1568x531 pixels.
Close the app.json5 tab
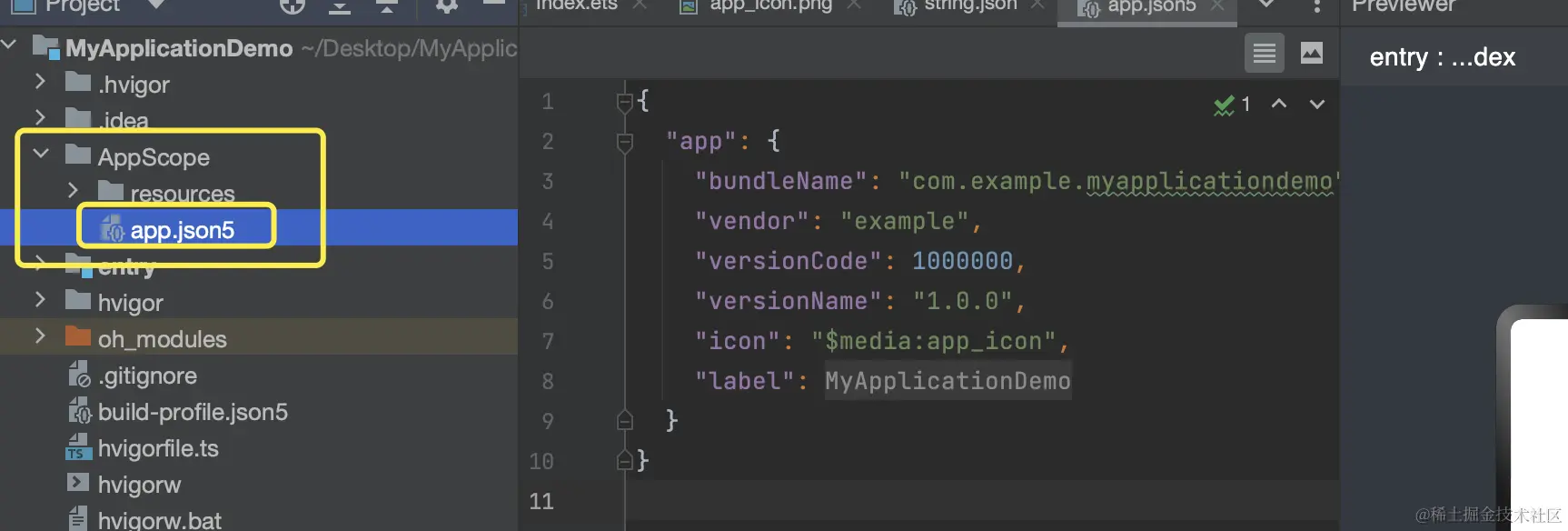click(1218, 6)
